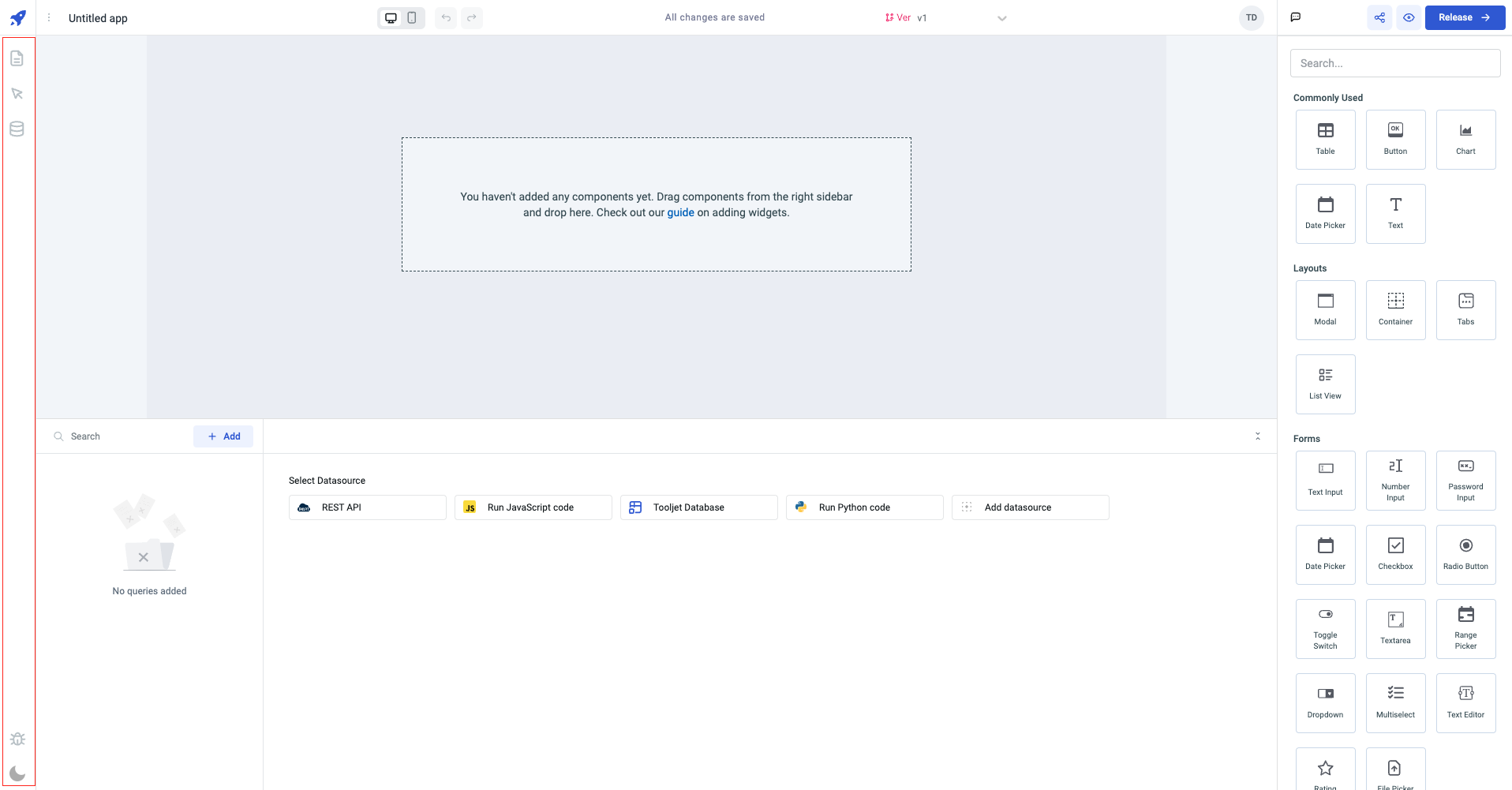Open the Inspector cursor icon
This screenshot has width=1512, height=790.
tap(17, 94)
